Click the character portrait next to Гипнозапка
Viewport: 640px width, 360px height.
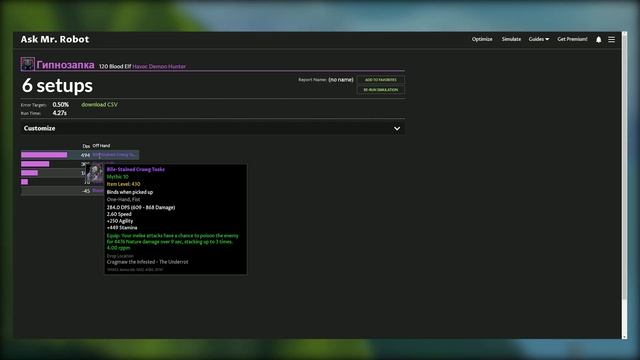[x=28, y=64]
